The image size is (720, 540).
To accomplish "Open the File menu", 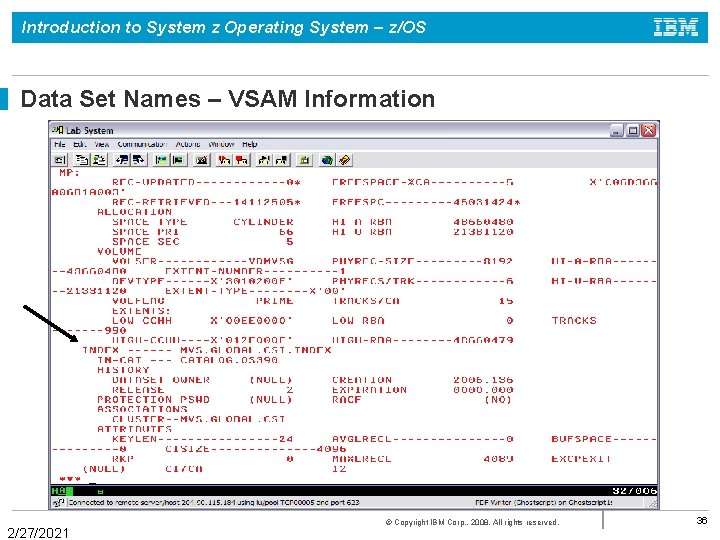I will click(60, 144).
